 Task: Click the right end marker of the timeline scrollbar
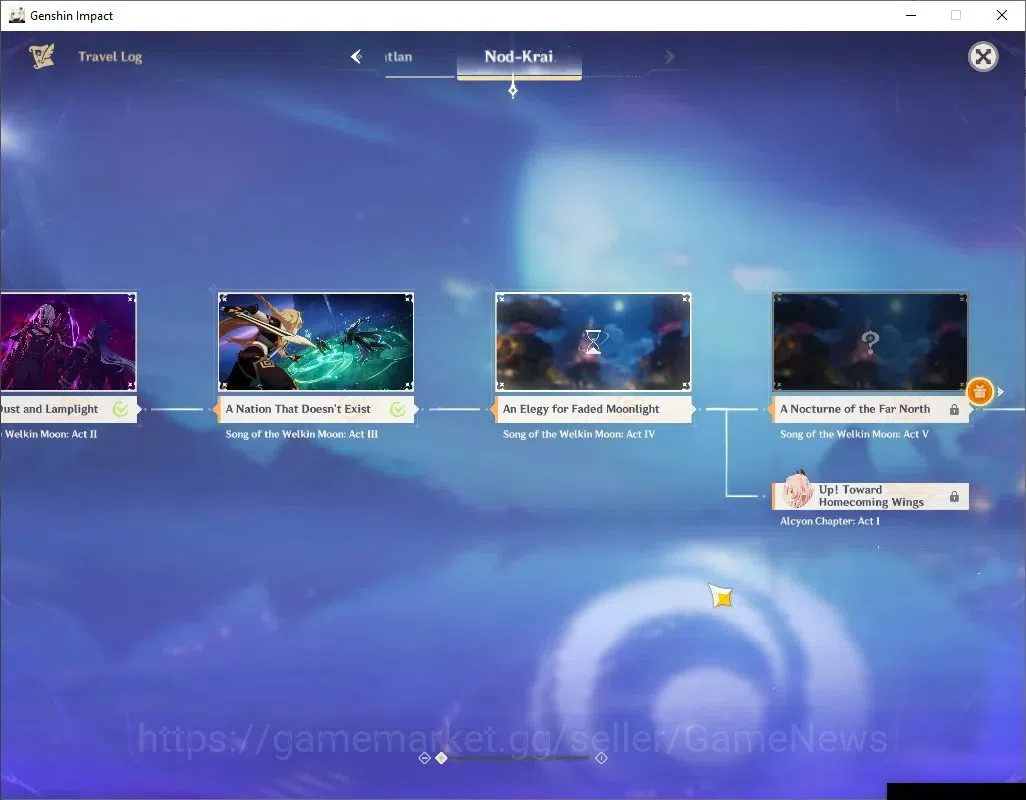[601, 758]
